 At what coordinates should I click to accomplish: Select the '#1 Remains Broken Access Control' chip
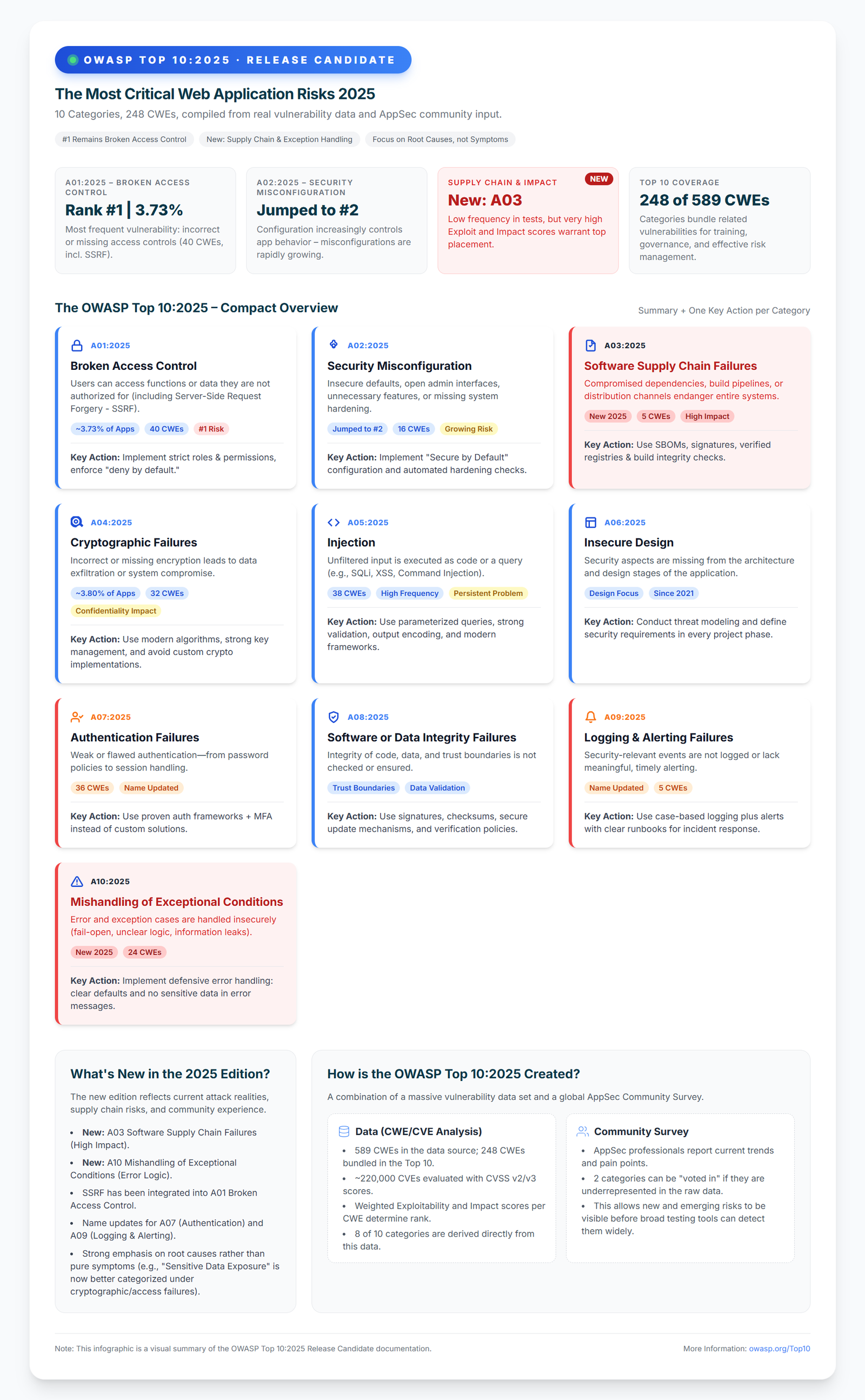click(x=124, y=140)
